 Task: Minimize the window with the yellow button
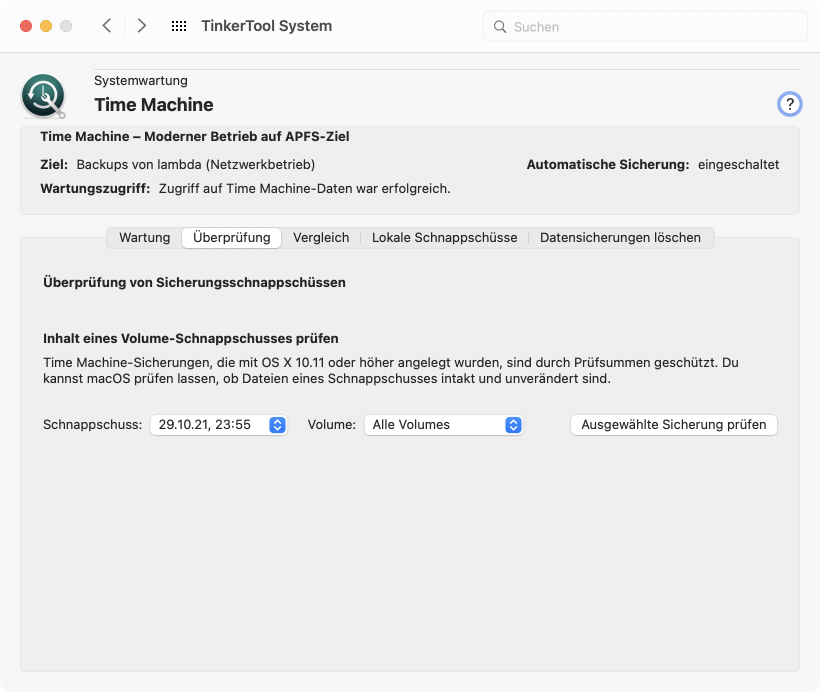pyautogui.click(x=46, y=26)
